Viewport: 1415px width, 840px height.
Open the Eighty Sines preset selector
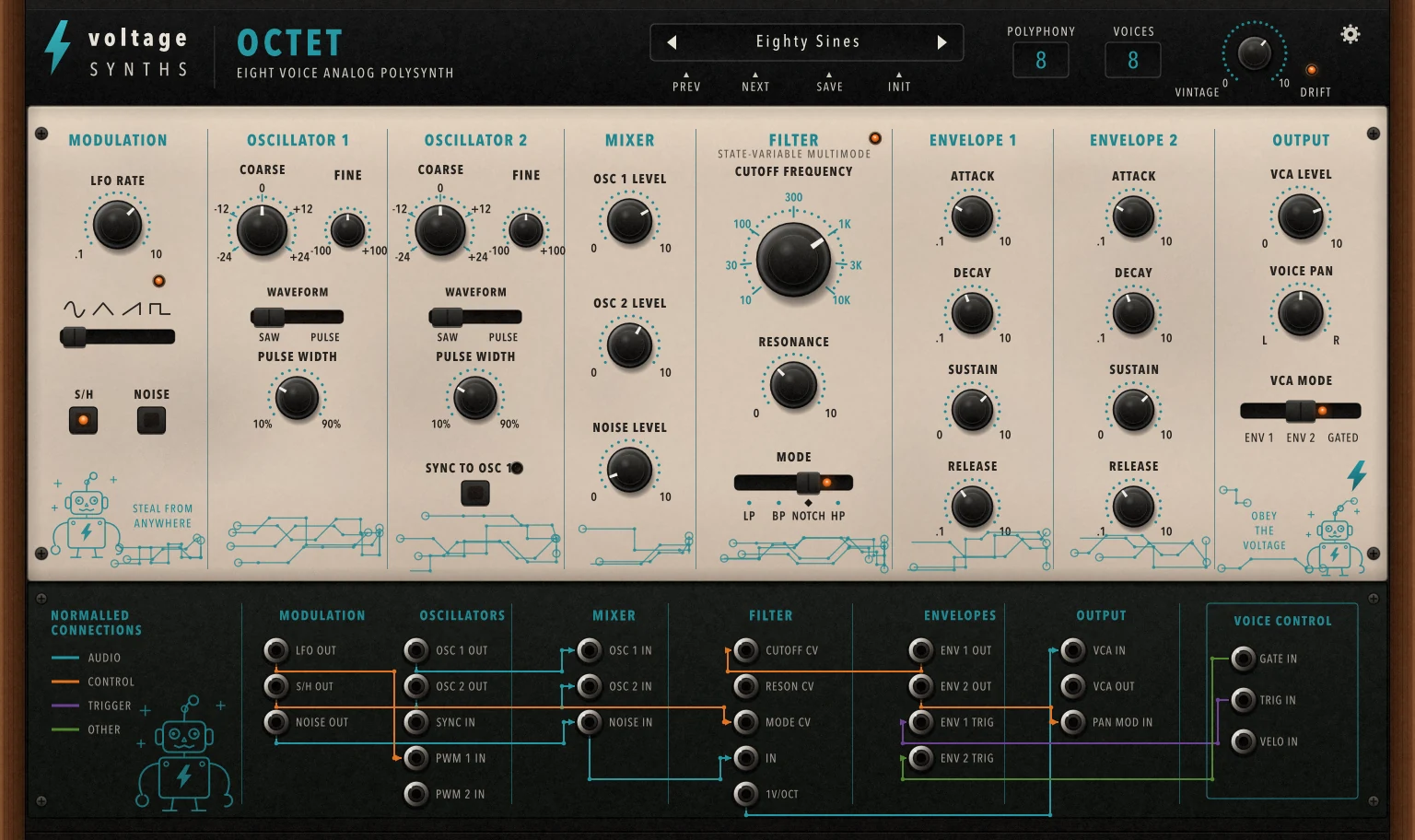[x=807, y=42]
